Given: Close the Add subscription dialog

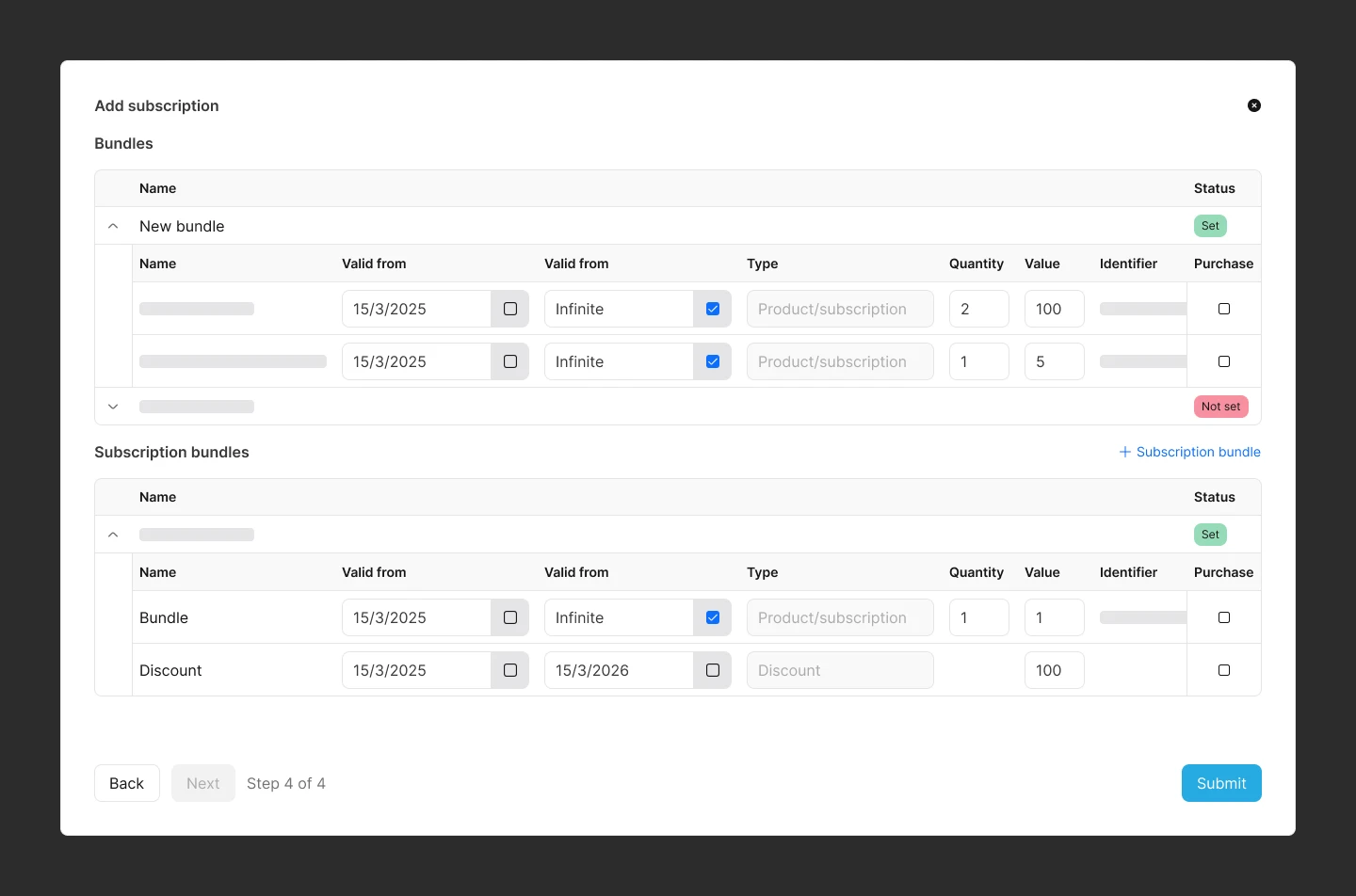Looking at the screenshot, I should click(x=1253, y=105).
